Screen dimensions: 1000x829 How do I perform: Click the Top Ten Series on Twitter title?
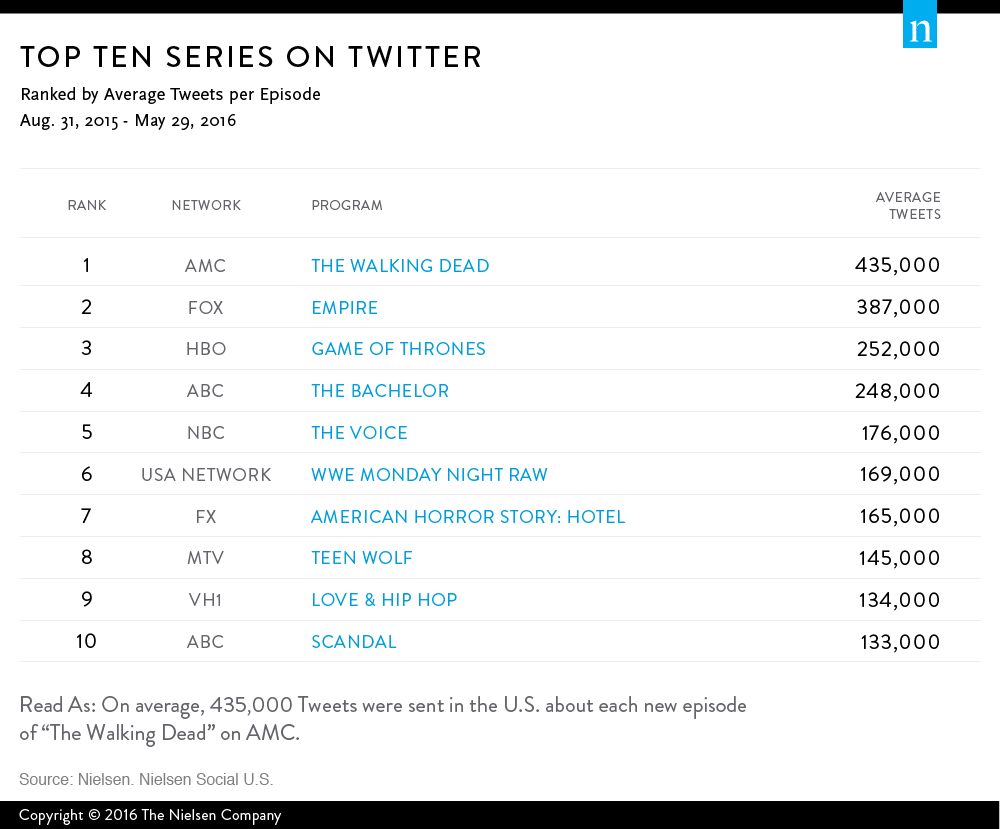click(251, 57)
